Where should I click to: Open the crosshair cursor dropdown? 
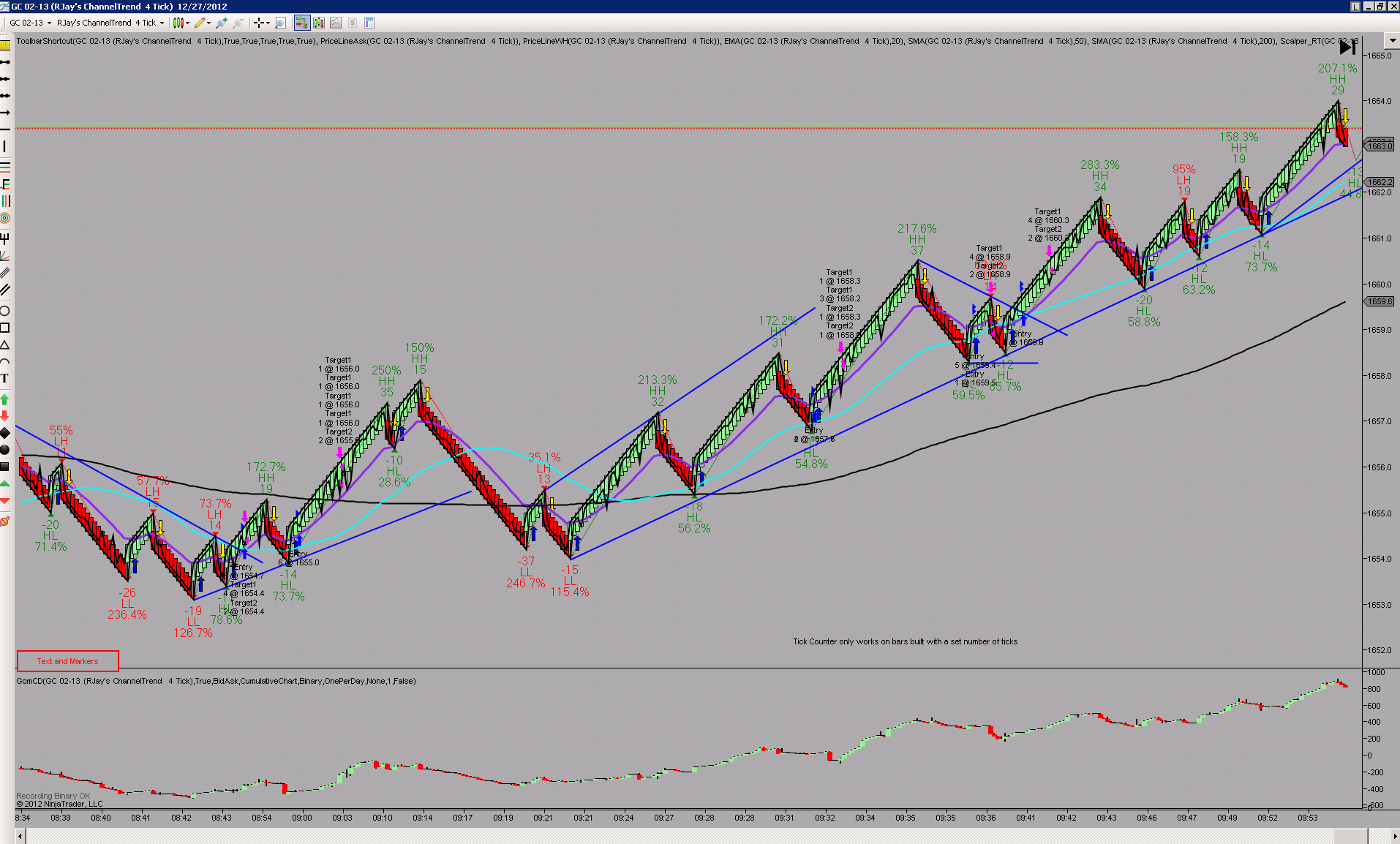261,23
